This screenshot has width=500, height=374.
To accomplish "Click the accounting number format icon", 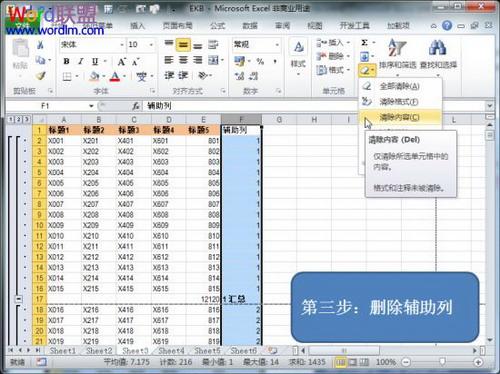I will point(239,61).
